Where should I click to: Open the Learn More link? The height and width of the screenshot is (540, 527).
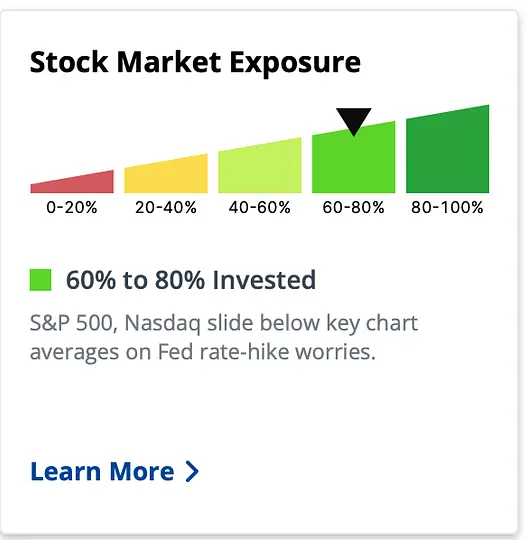[114, 471]
